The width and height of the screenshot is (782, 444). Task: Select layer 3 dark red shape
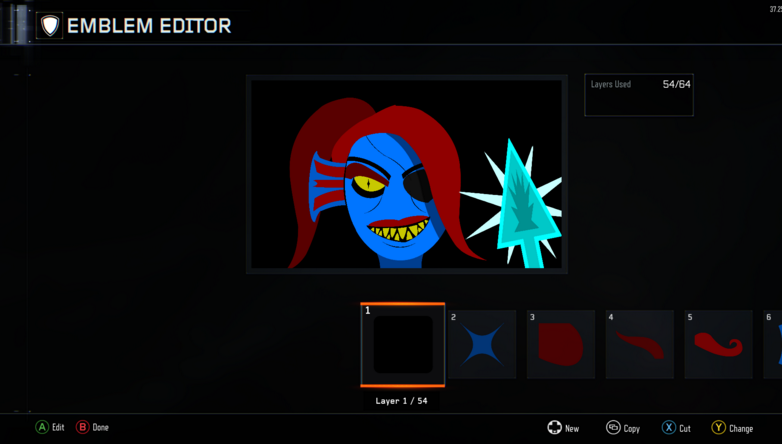click(x=560, y=345)
